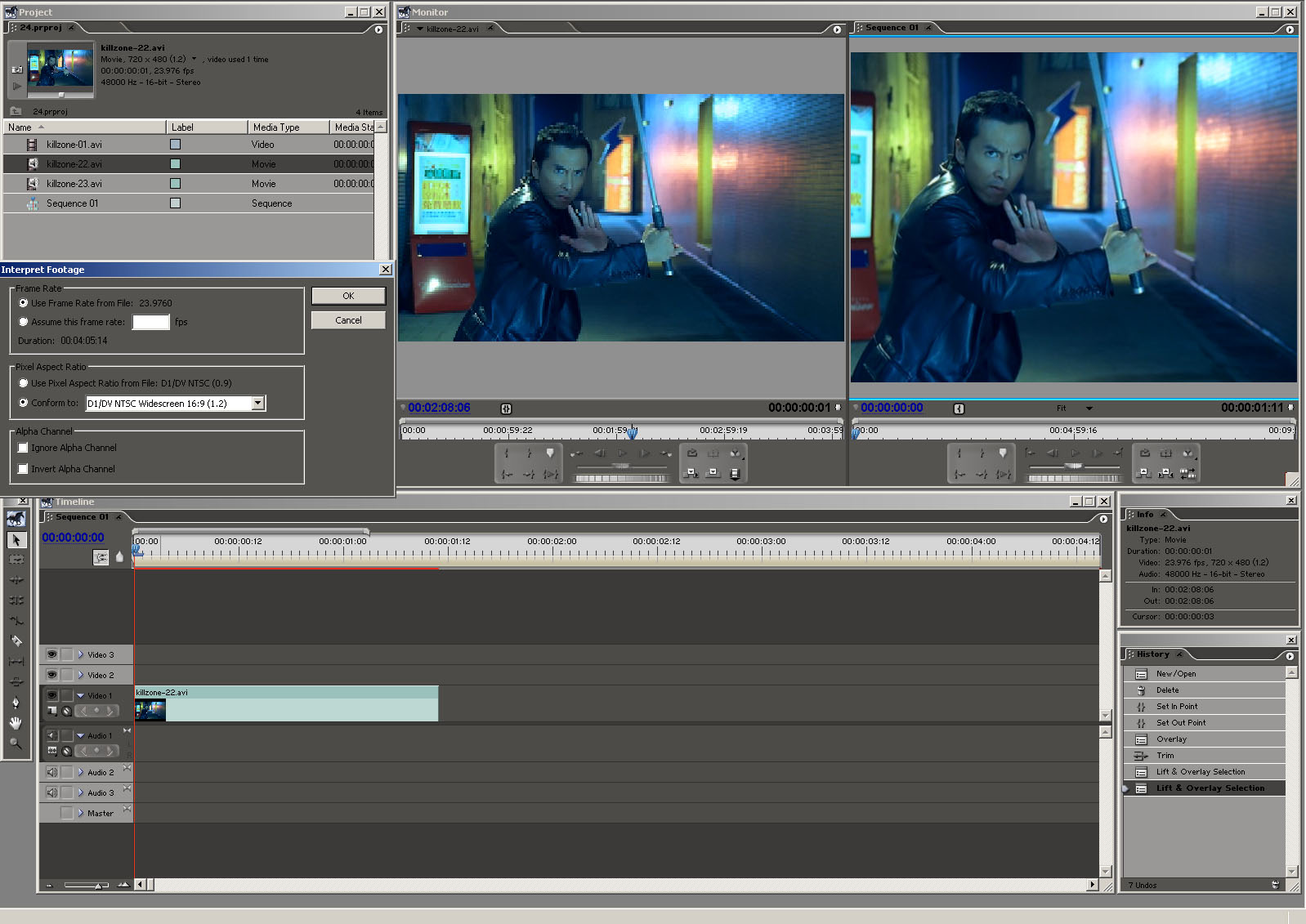Viewport: 1306px width, 924px height.
Task: Select the Zoom tool
Action: pyautogui.click(x=16, y=743)
